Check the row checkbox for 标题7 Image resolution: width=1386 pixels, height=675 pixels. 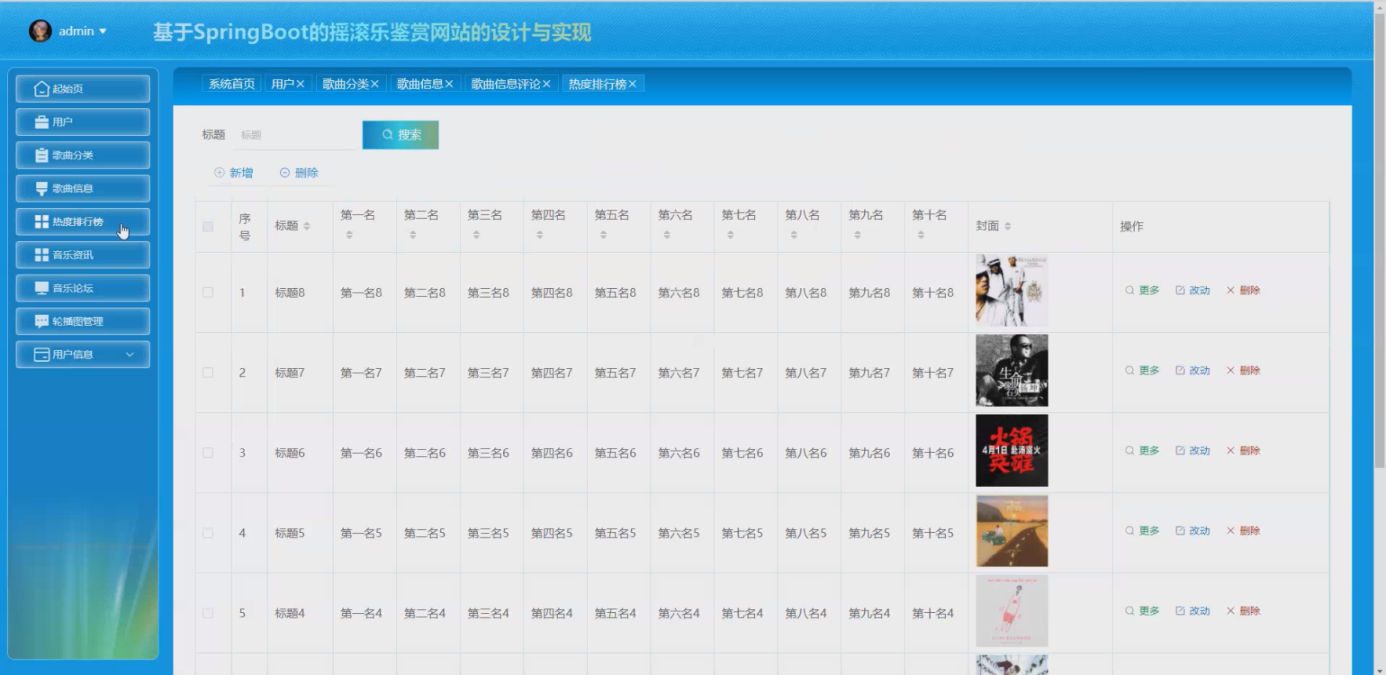coord(208,372)
